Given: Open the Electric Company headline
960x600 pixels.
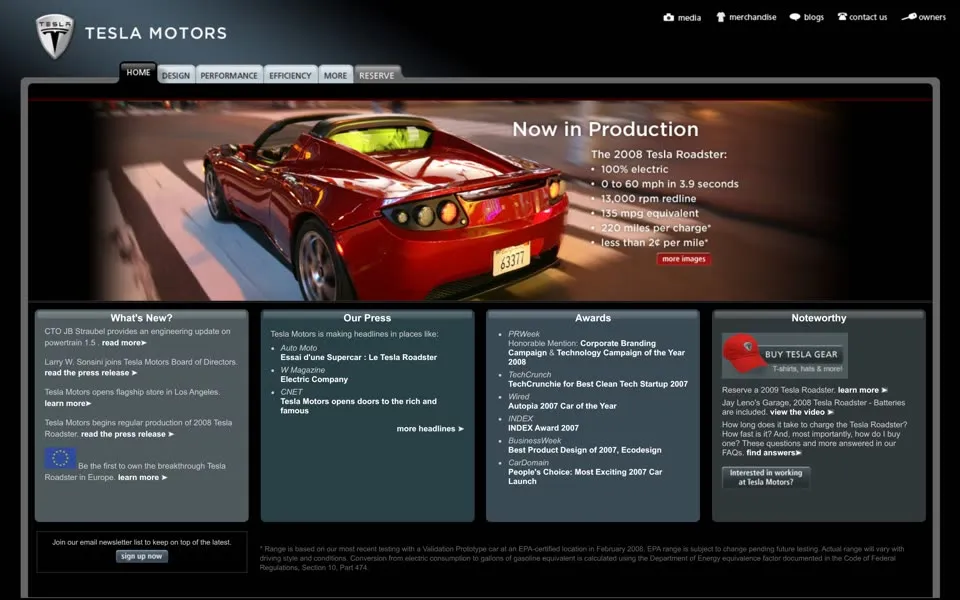Looking at the screenshot, I should click(314, 380).
